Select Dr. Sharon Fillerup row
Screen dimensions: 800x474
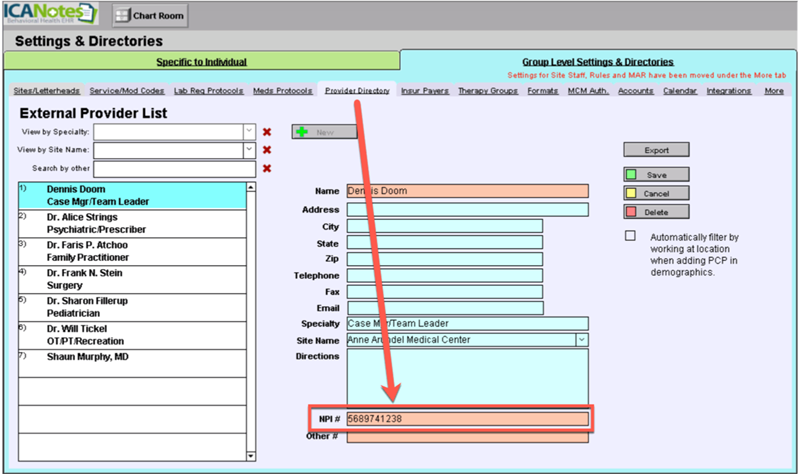point(132,307)
